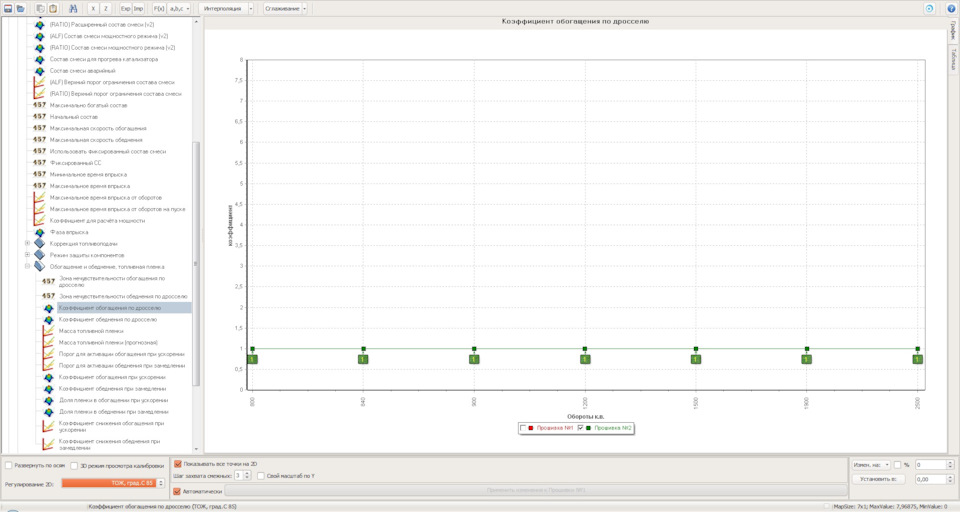Expand the Режим защиты компонентов tree node
This screenshot has width=960, height=512.
(x=28, y=255)
